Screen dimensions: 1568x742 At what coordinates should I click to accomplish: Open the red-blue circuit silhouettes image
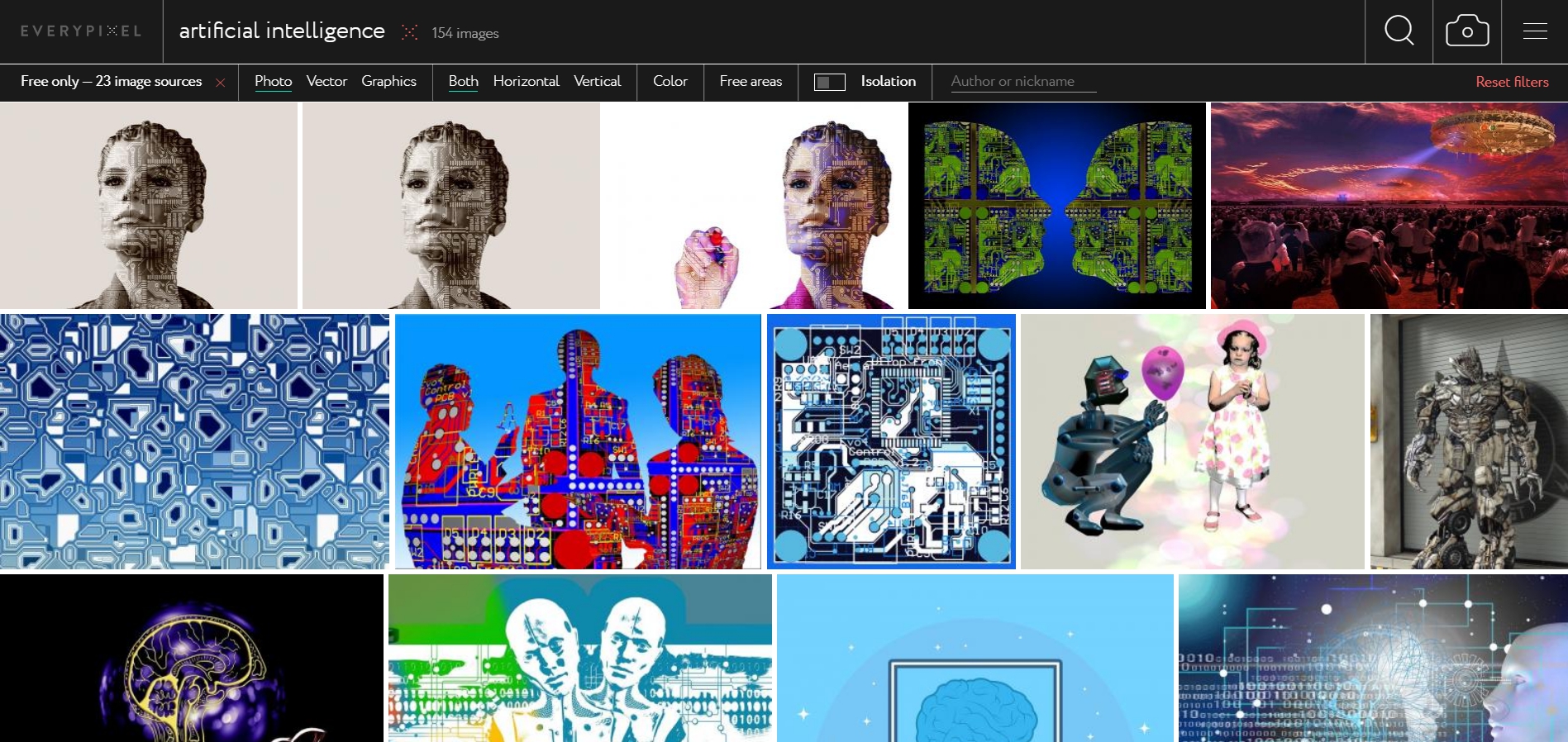[578, 441]
